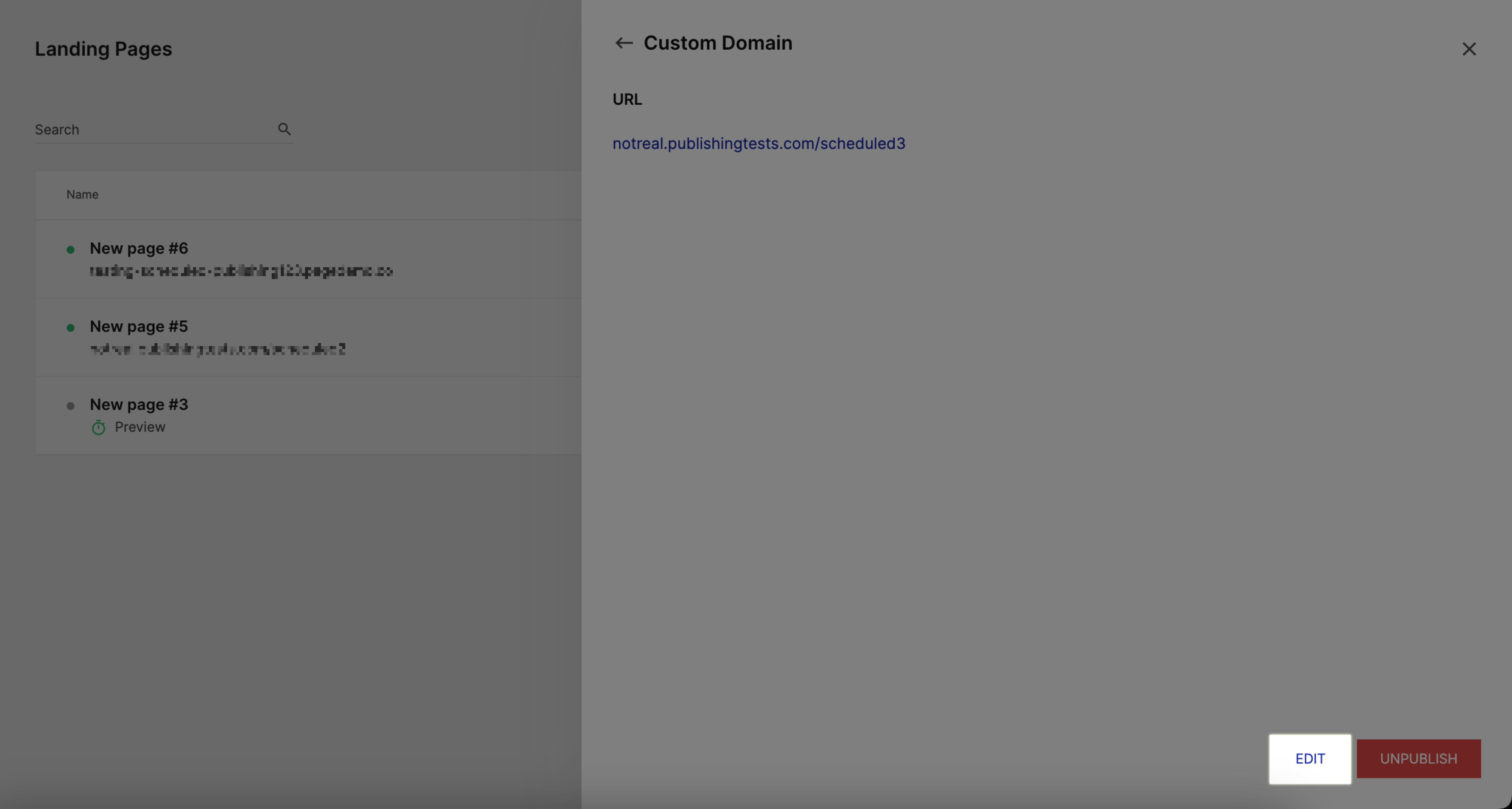Screen dimensions: 1512x809
Task: Click the blurred URL under New page #6
Action: [x=241, y=271]
